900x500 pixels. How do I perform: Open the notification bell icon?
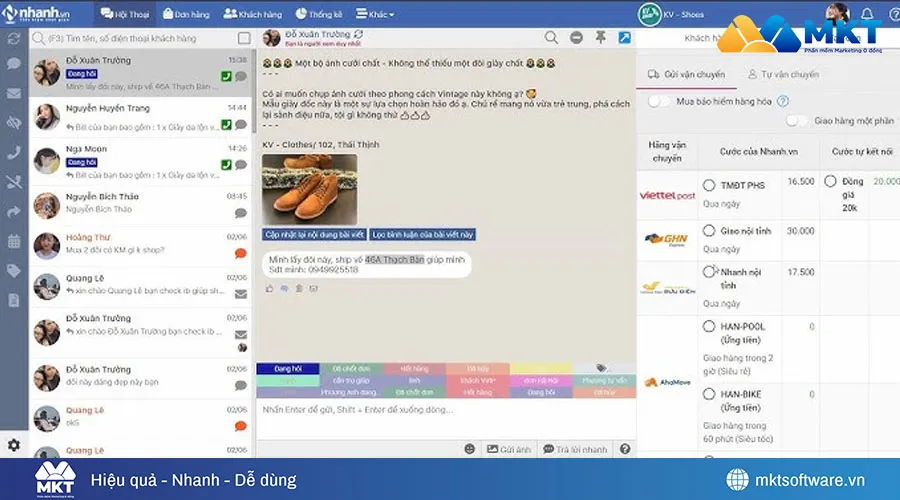867,14
